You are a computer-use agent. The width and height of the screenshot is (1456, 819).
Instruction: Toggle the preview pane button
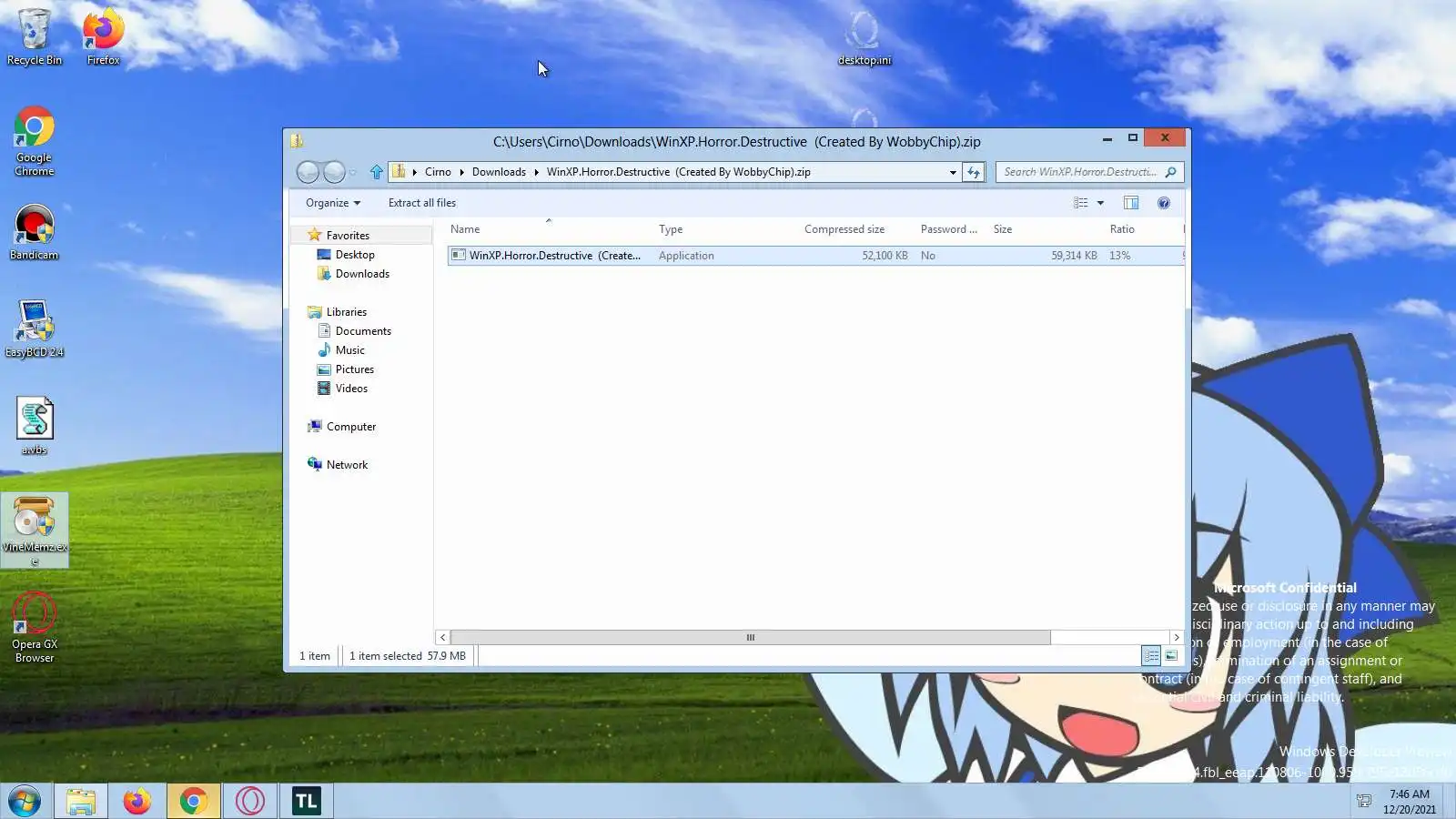point(1131,203)
